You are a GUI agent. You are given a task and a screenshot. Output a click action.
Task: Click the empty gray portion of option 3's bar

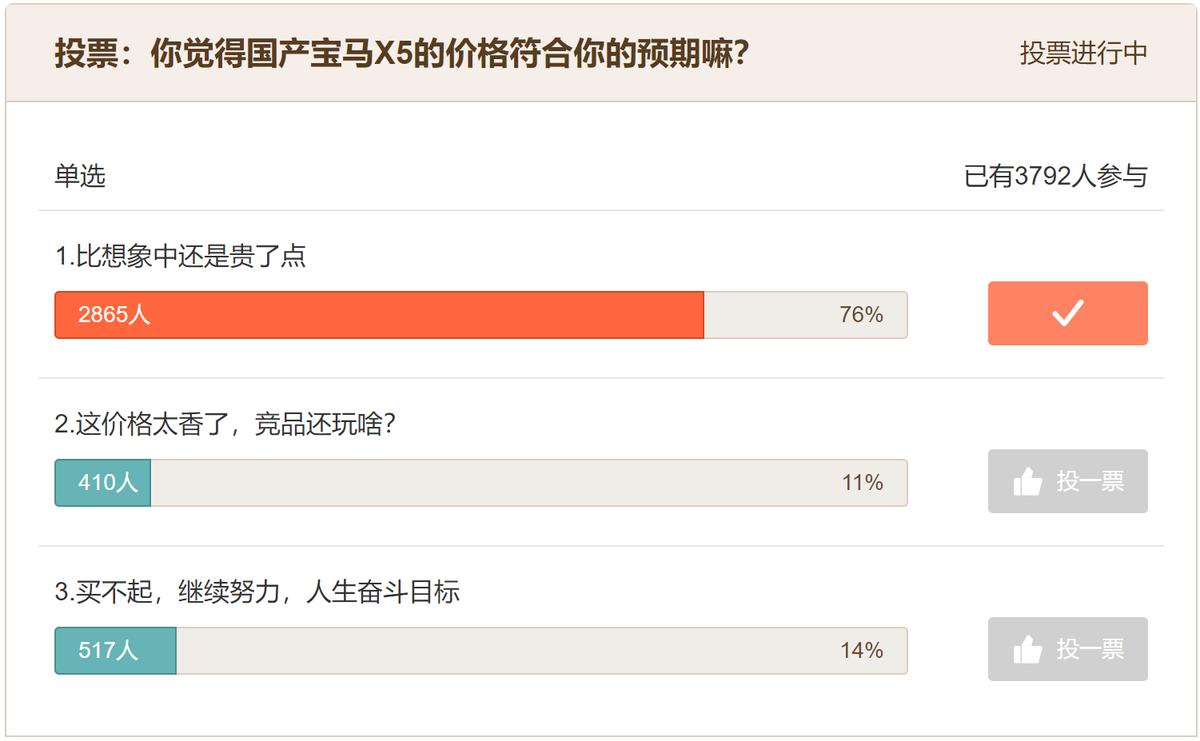click(x=500, y=651)
